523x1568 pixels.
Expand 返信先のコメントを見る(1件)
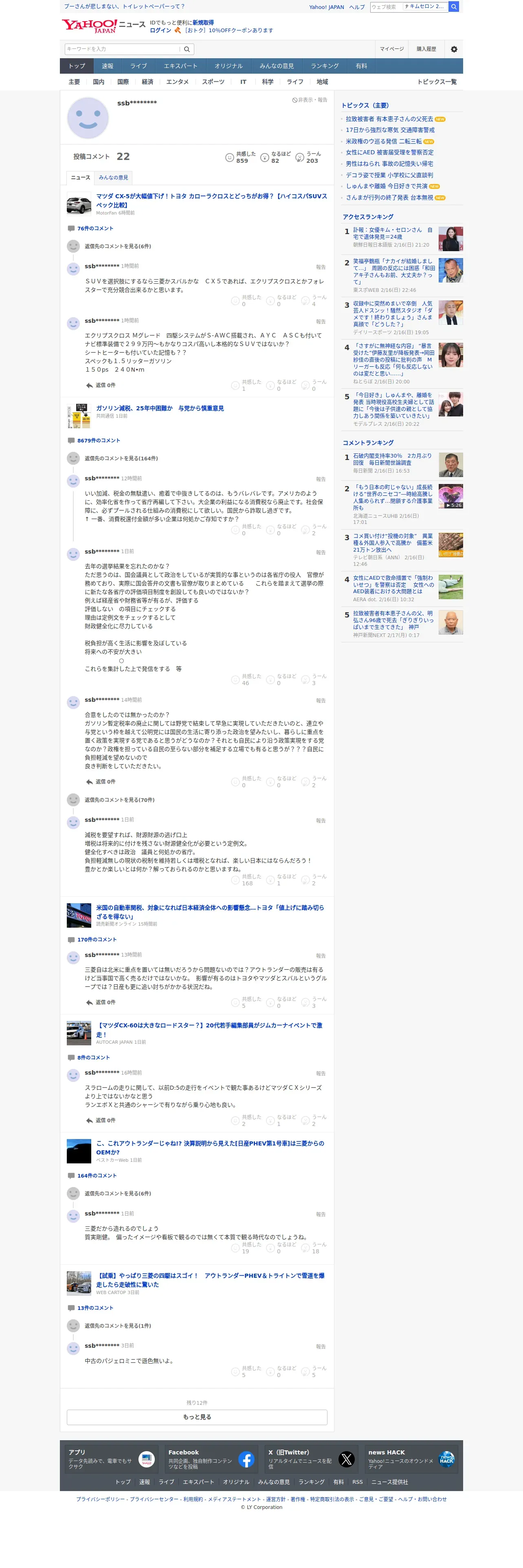(117, 1326)
